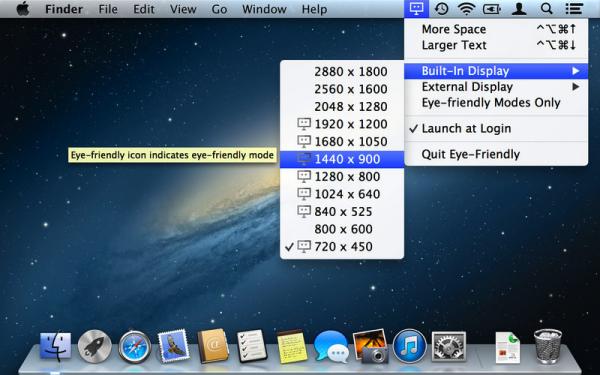Launch Safari from the Dock
The width and height of the screenshot is (600, 375).
click(x=135, y=347)
